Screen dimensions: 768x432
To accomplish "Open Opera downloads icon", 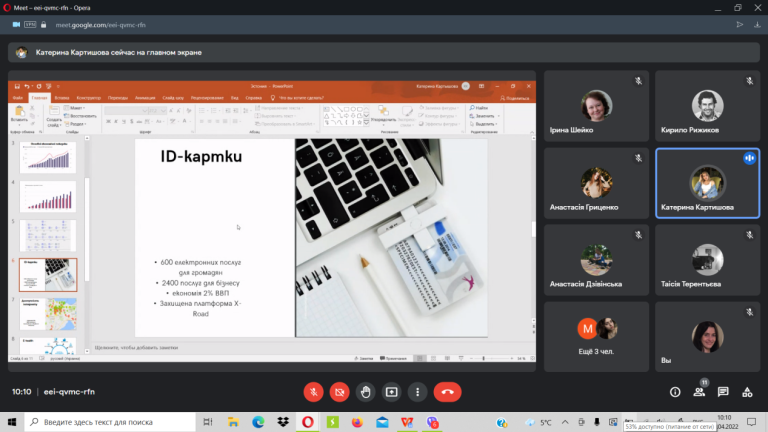I will (757, 24).
